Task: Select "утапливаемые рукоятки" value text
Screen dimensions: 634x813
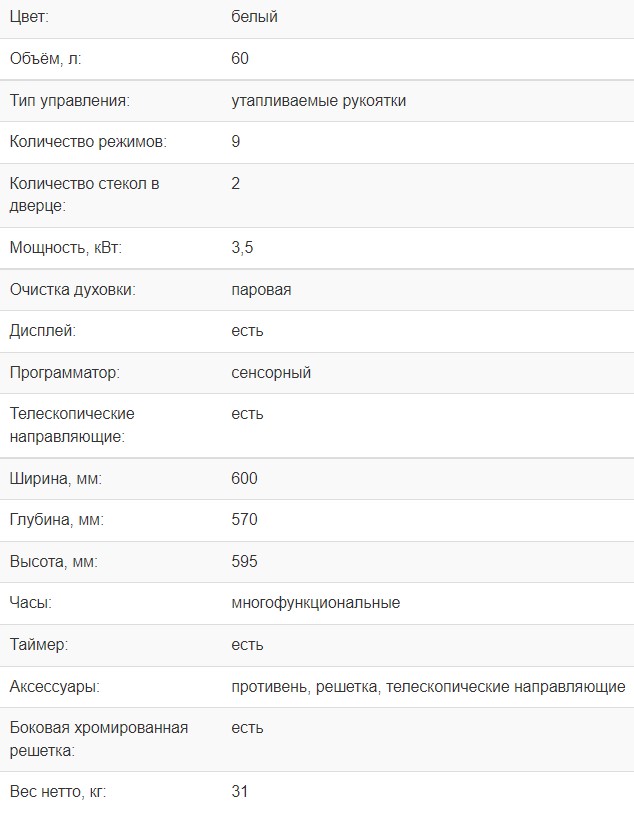Action: pos(318,101)
